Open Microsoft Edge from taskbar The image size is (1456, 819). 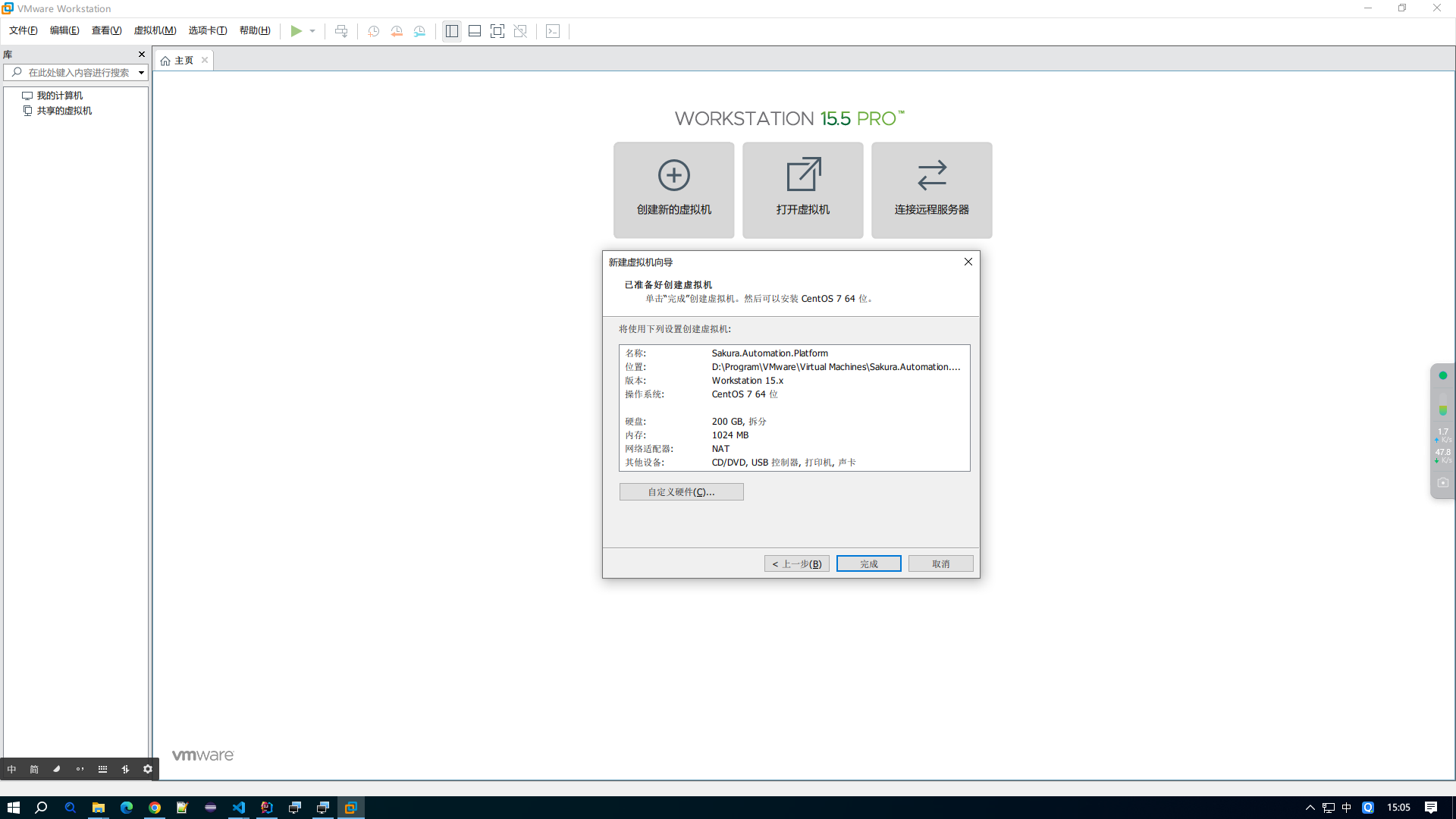[x=127, y=808]
